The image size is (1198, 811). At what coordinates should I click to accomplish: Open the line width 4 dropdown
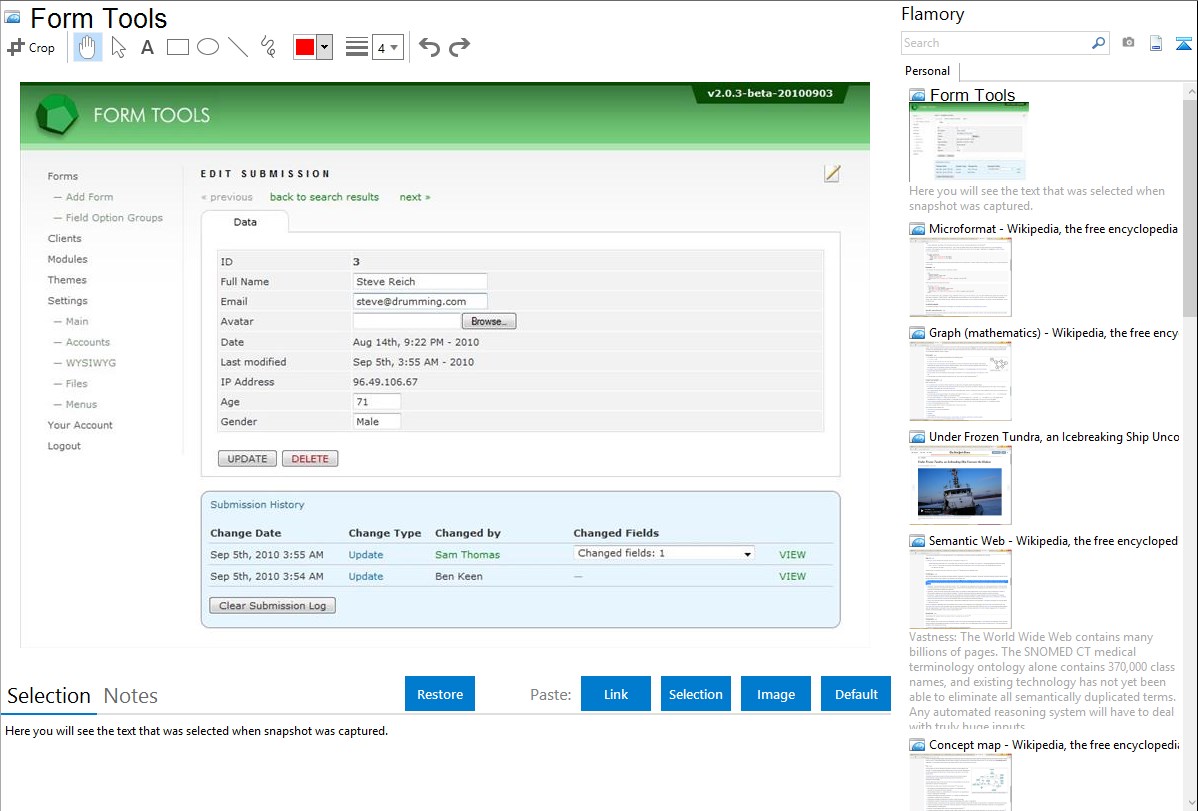pyautogui.click(x=387, y=48)
